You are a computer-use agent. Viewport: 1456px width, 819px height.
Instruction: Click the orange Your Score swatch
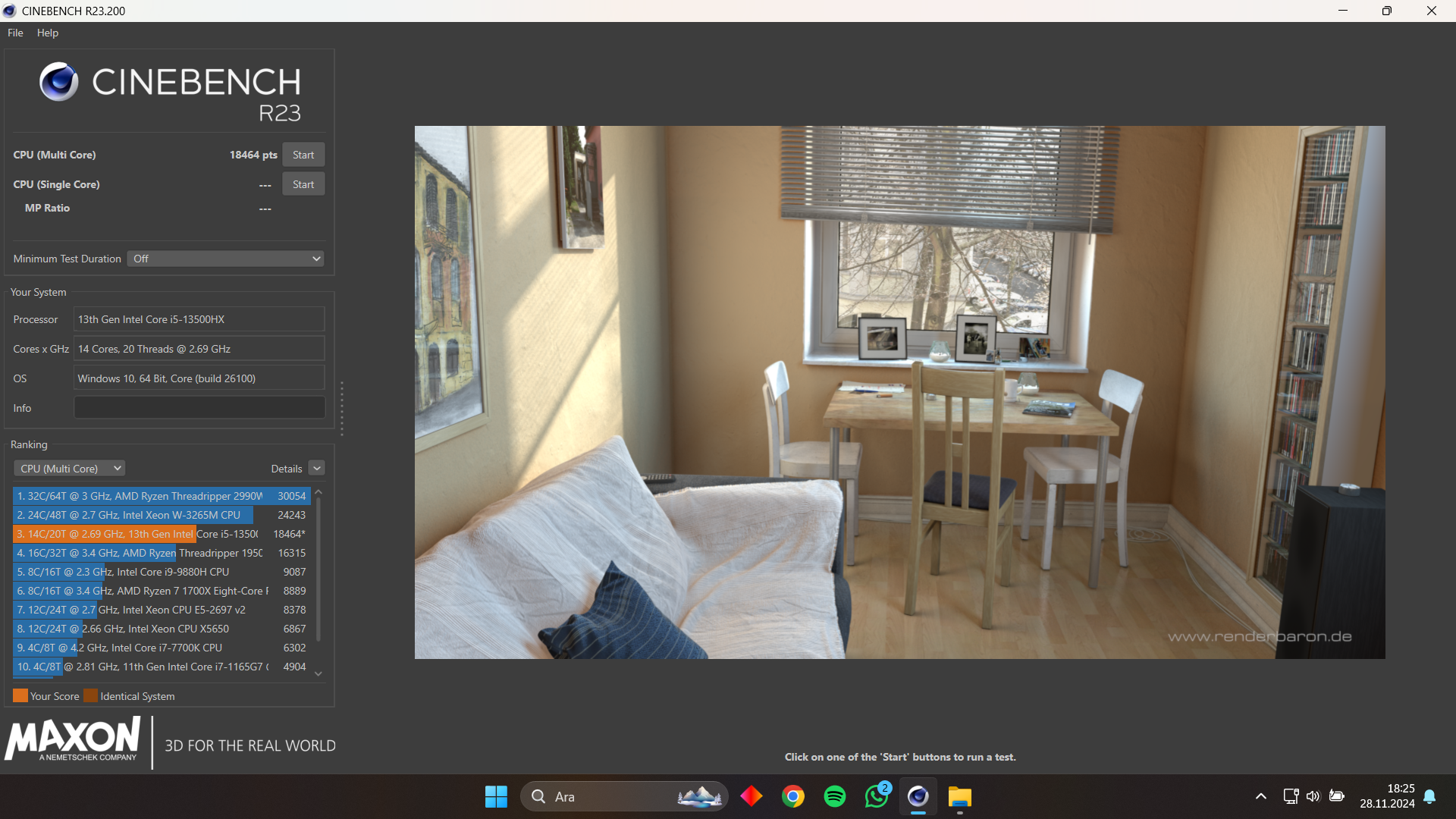tap(20, 695)
